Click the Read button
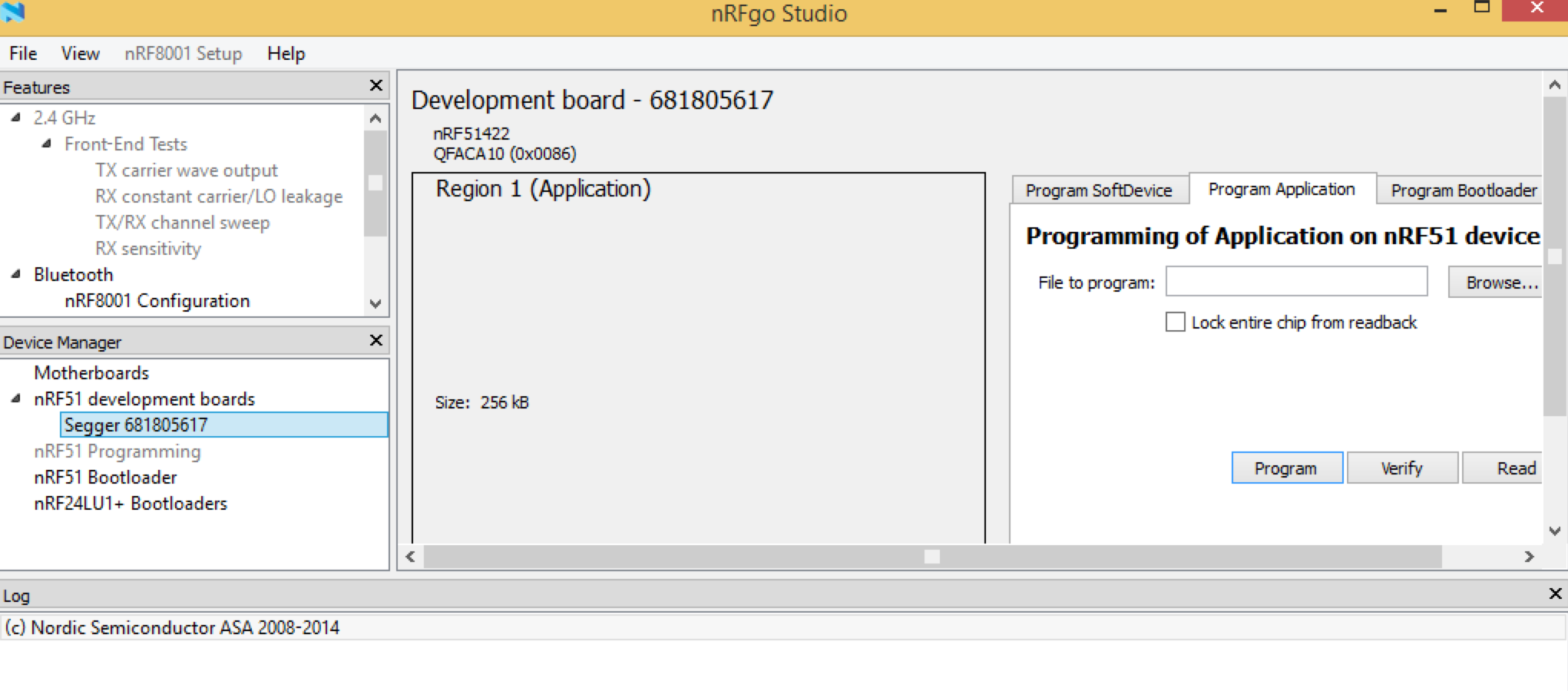The width and height of the screenshot is (1568, 691). [x=1503, y=468]
